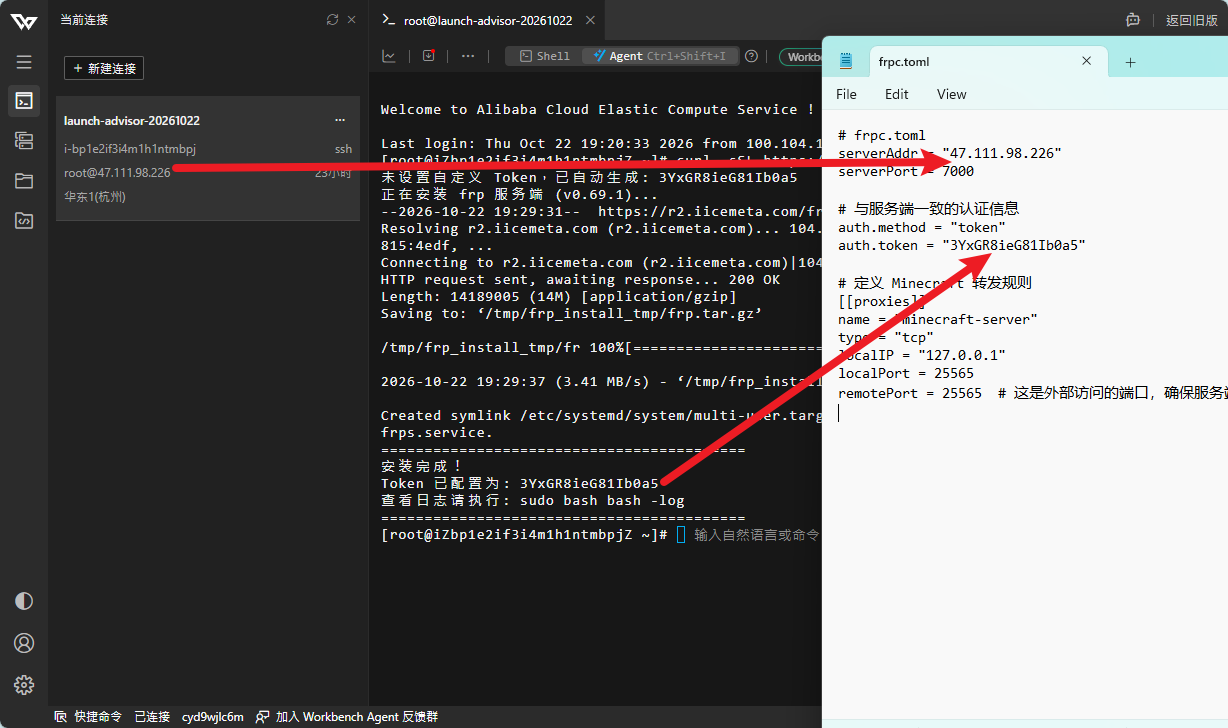Click 加入 Workbench Agent 反馈群 link

tap(347, 716)
